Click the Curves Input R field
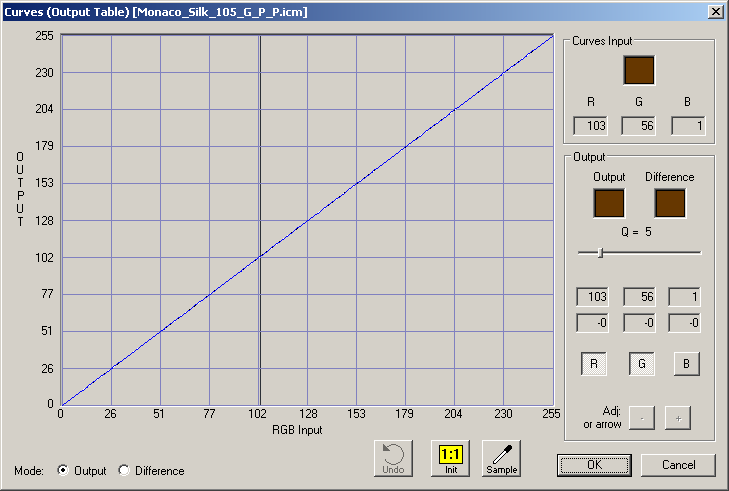Image resolution: width=729 pixels, height=491 pixels. [x=590, y=126]
